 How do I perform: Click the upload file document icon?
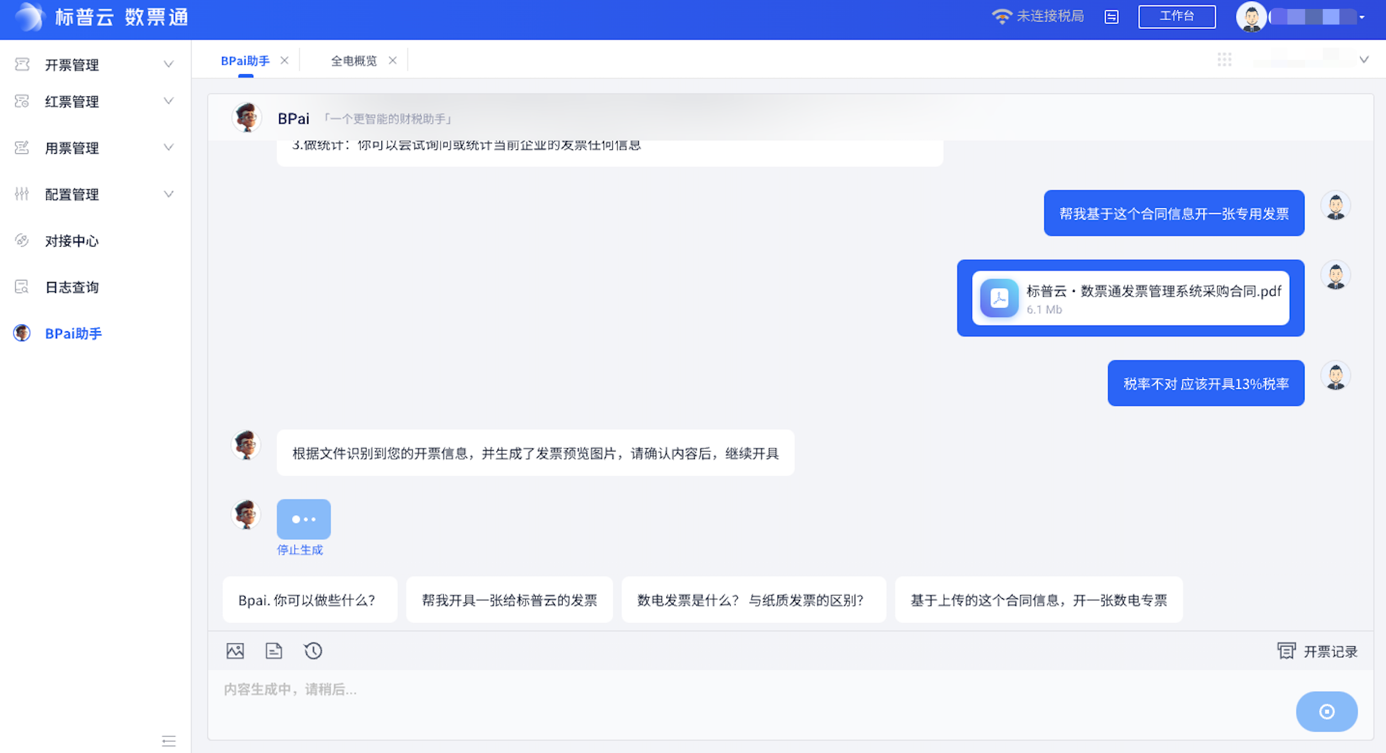click(x=274, y=651)
